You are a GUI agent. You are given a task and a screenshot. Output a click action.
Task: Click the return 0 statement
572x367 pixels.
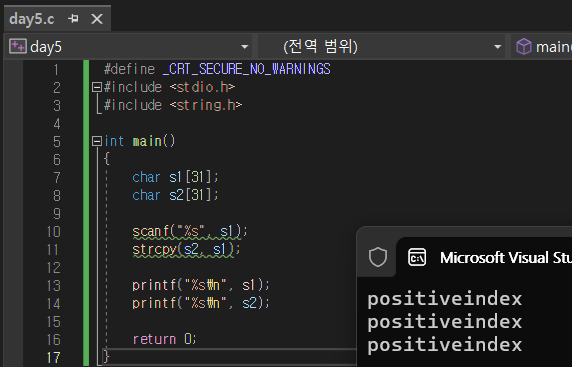tap(165, 339)
